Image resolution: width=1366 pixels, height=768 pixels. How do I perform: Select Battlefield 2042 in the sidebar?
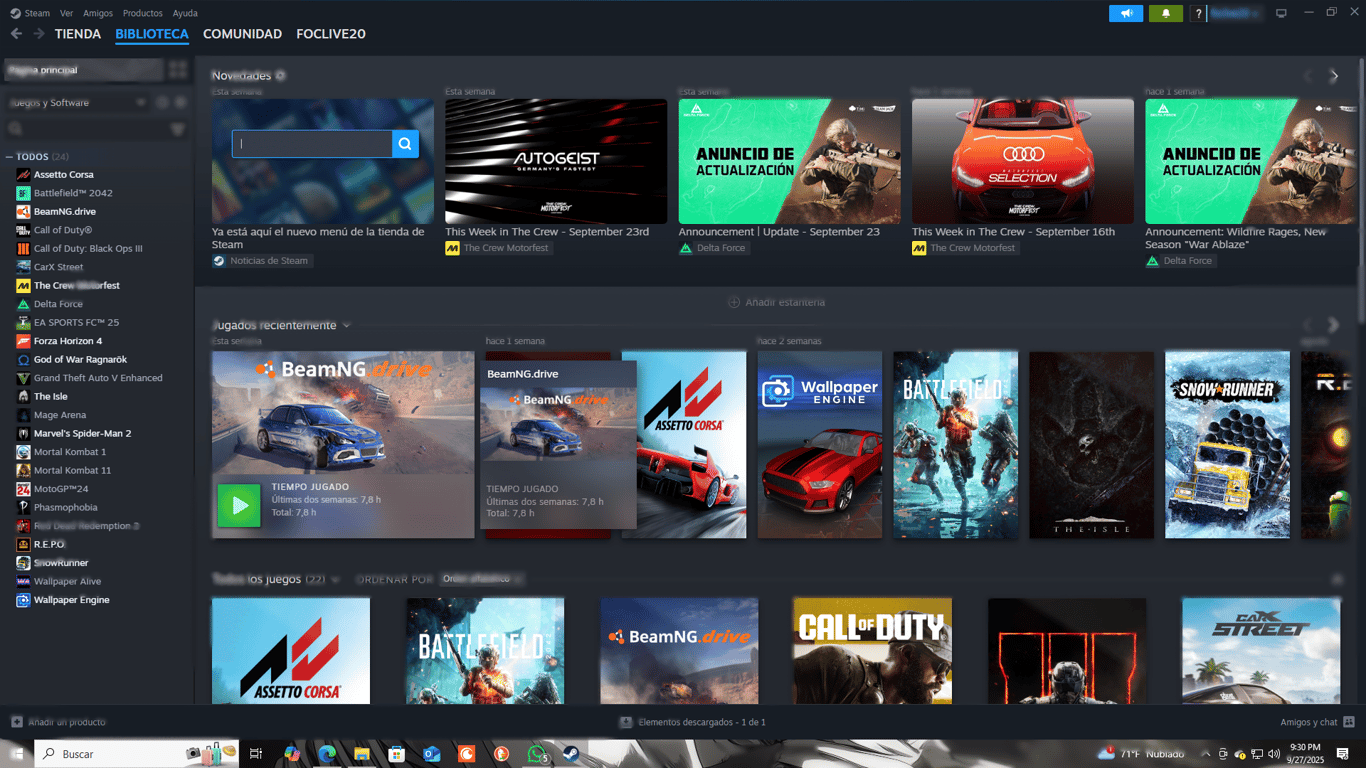(x=73, y=193)
